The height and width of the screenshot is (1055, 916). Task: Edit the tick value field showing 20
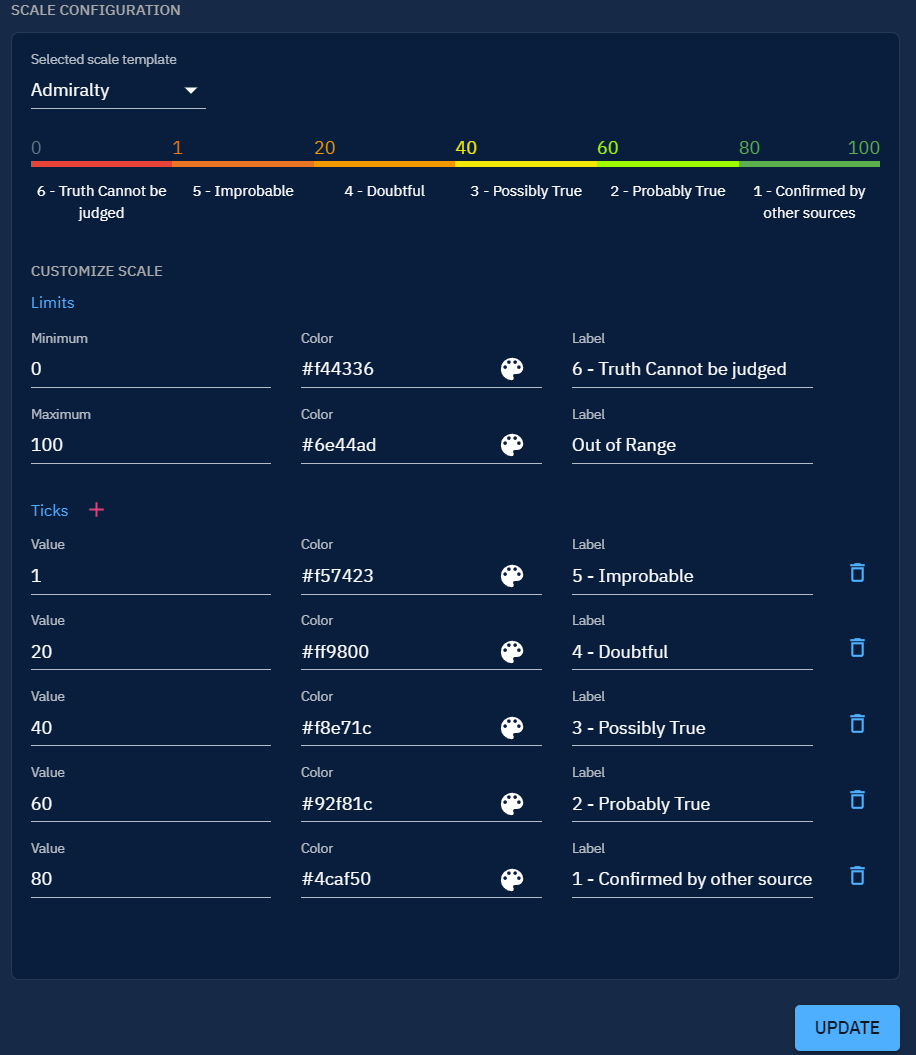pyautogui.click(x=150, y=652)
